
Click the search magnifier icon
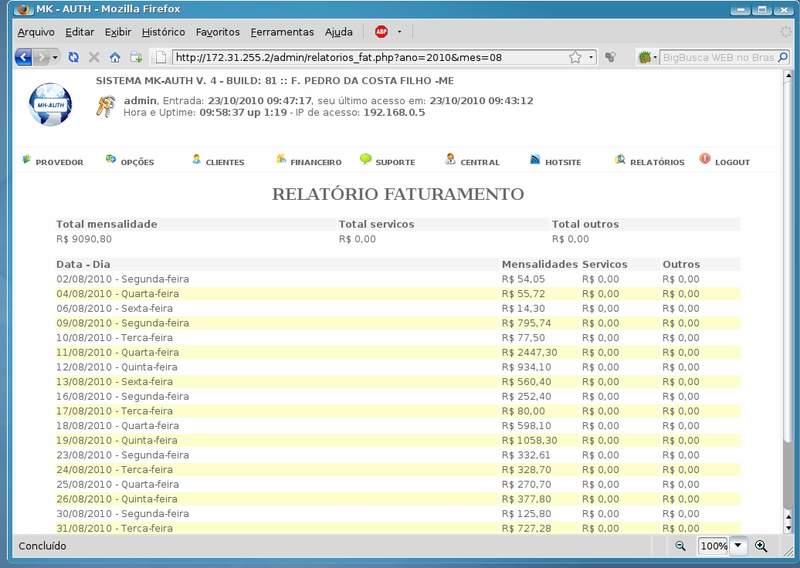(783, 57)
